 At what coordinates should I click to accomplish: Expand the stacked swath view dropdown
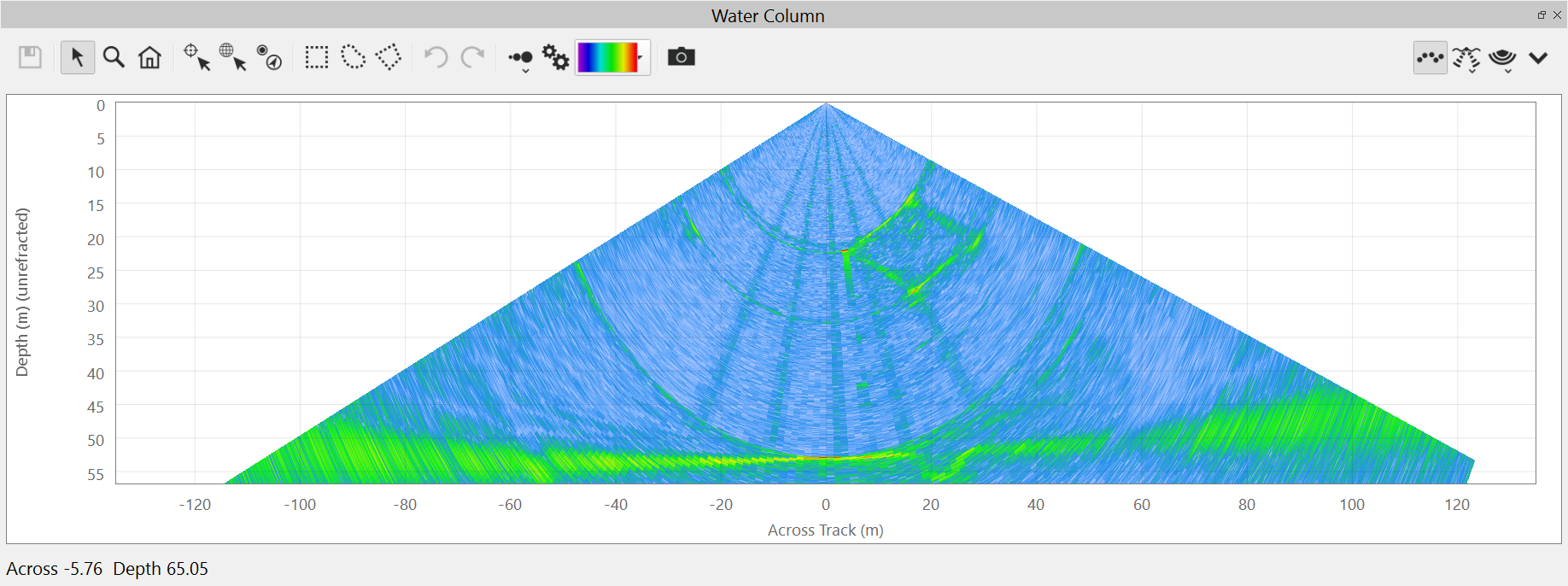point(1502,59)
